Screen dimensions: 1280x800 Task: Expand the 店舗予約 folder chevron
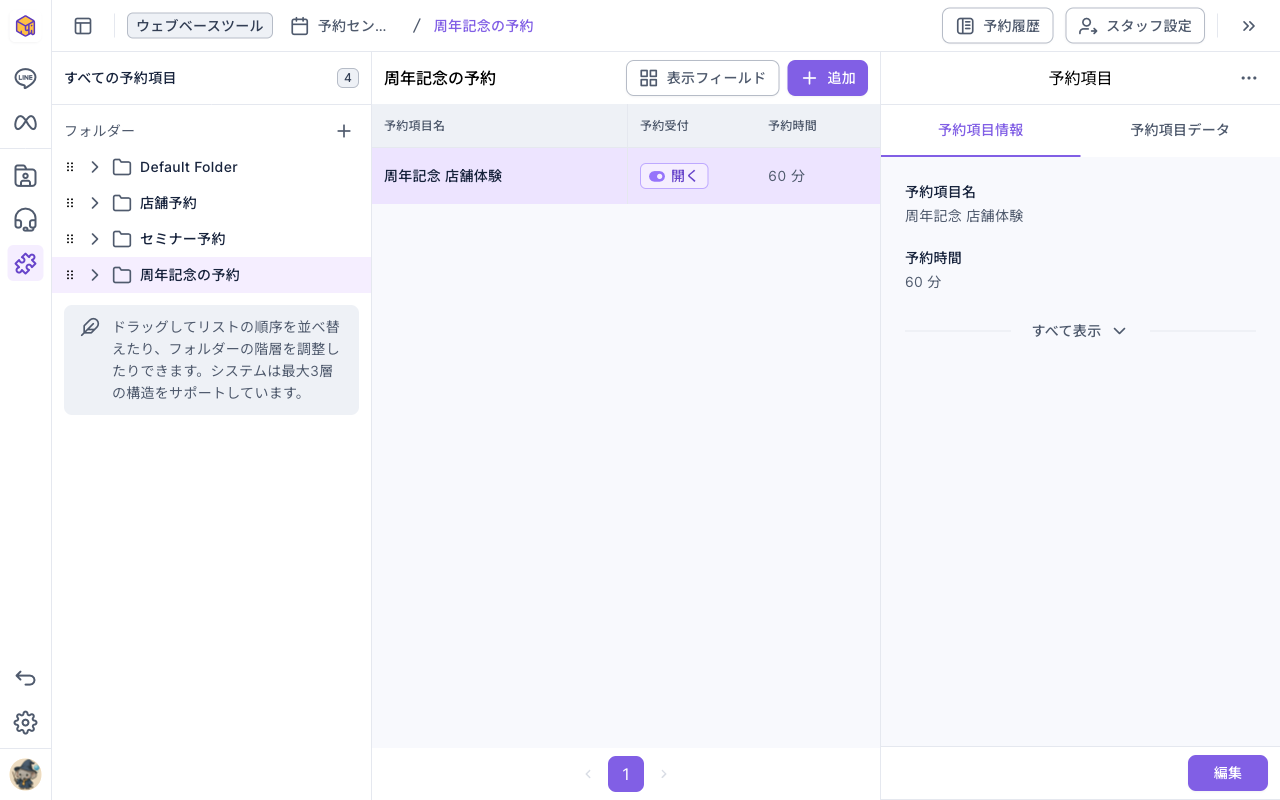pyautogui.click(x=95, y=203)
